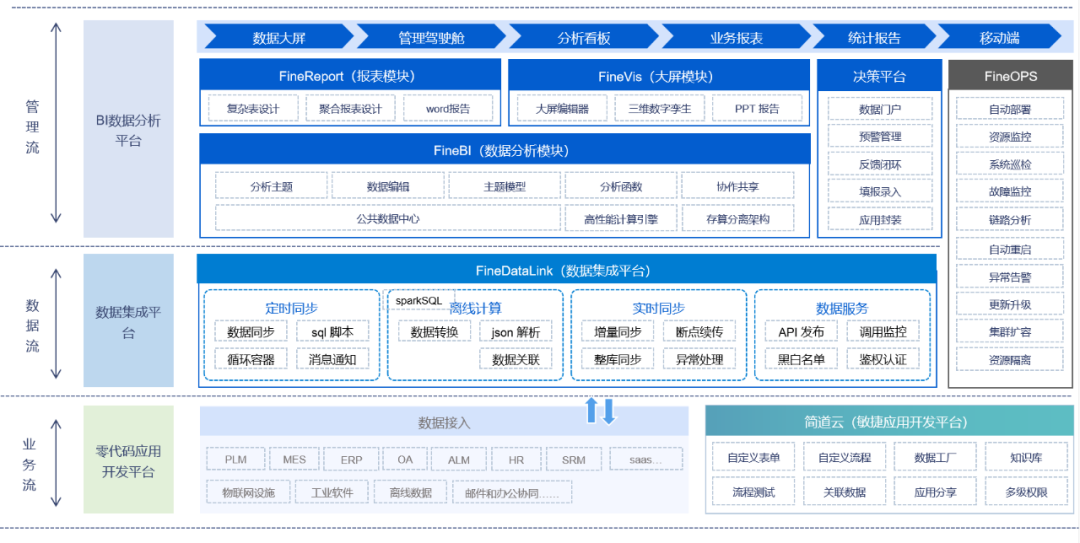This screenshot has width=1080, height=543.
Task: Click the sparkSQL label box
Action: click(418, 300)
